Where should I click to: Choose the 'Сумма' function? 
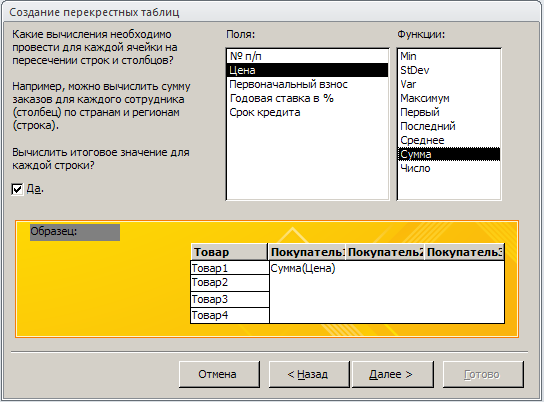[449, 154]
